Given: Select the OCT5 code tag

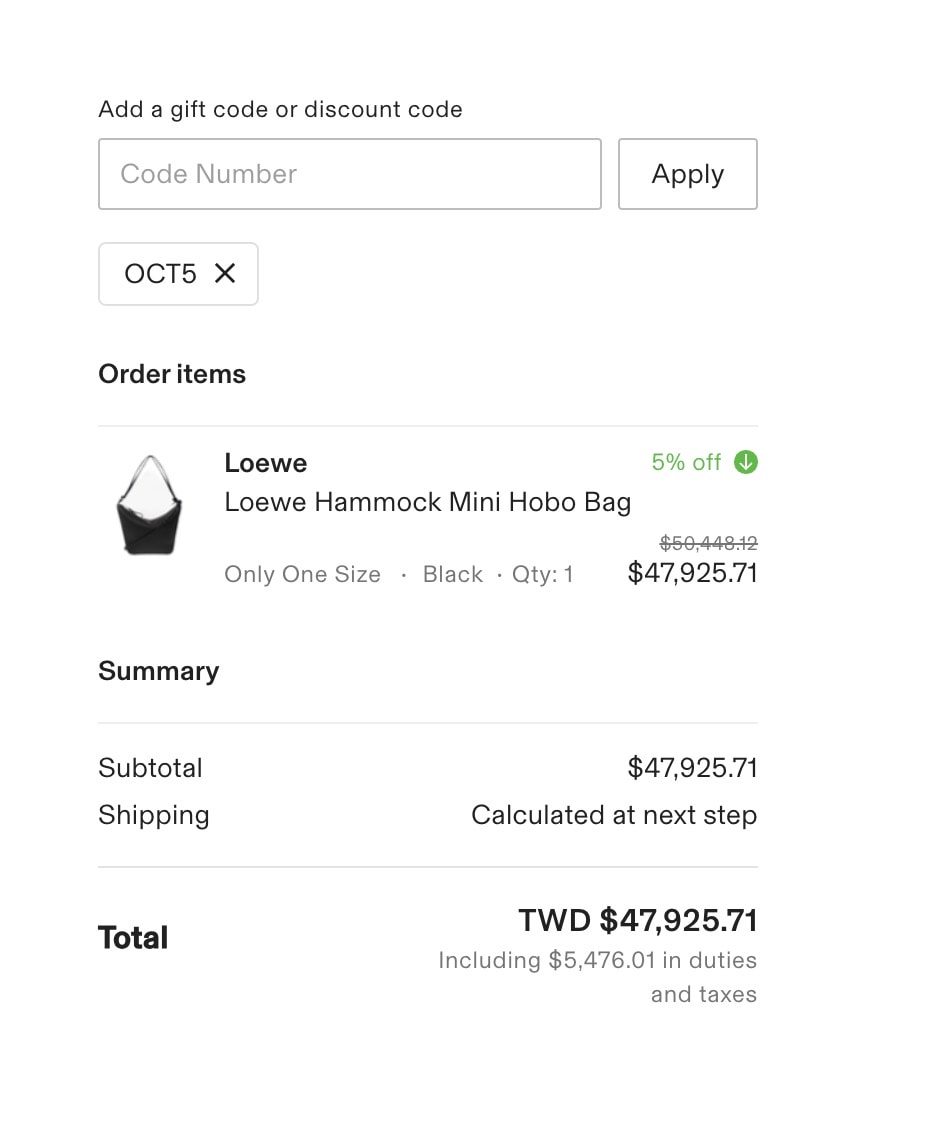Looking at the screenshot, I should [x=178, y=274].
